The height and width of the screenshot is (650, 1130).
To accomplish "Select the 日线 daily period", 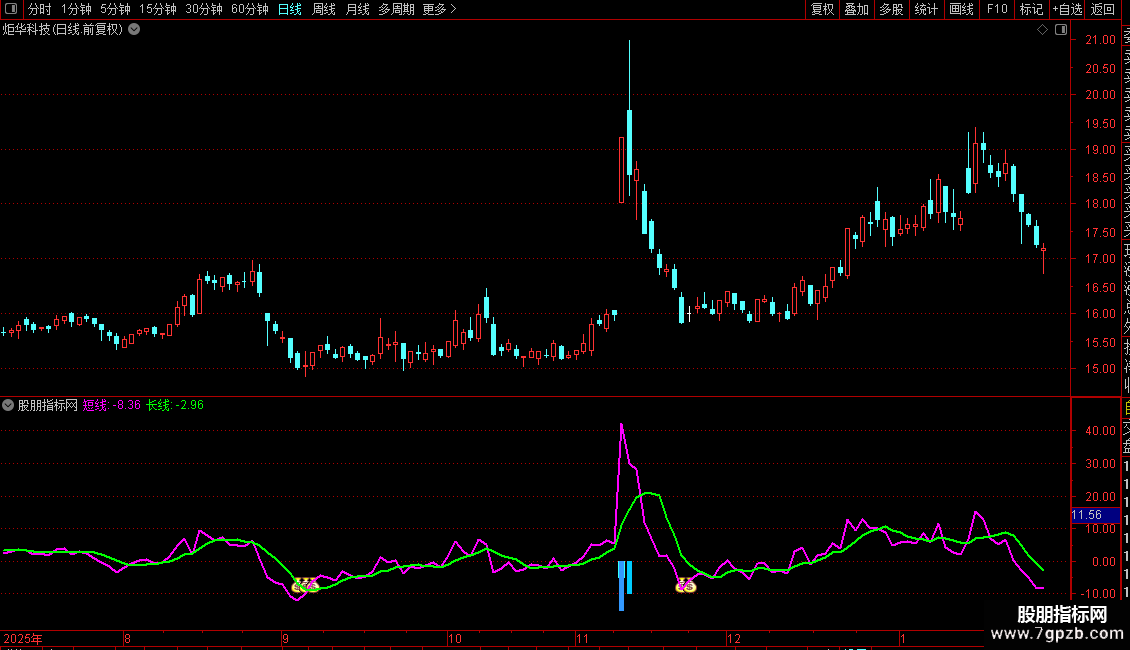I will tap(290, 10).
